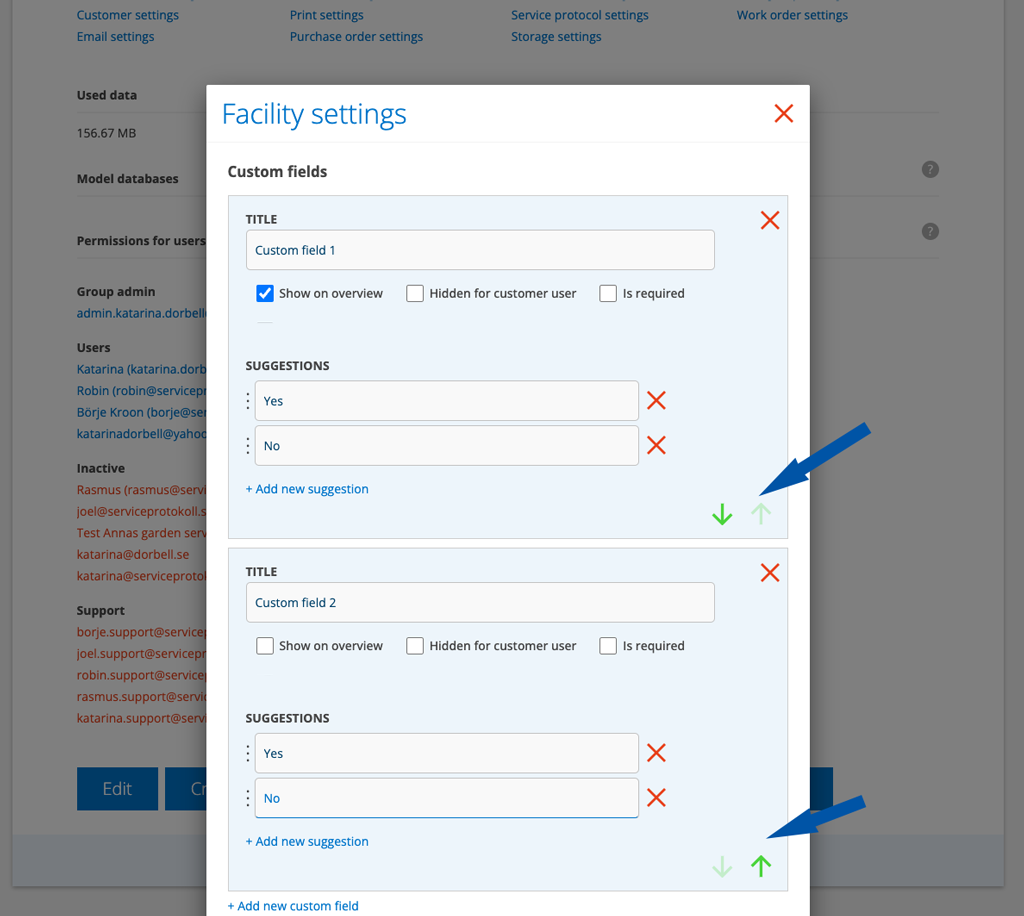The image size is (1024, 916).
Task: Open Work order settings link
Action: click(x=792, y=15)
